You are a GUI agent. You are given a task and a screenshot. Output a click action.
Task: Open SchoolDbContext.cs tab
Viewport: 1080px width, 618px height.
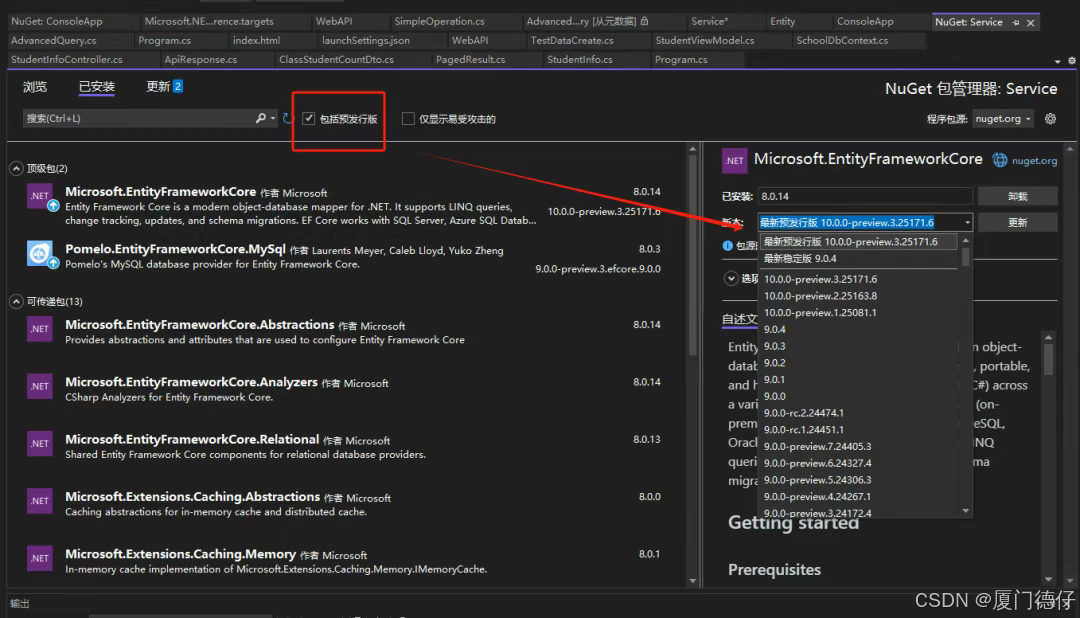coord(842,41)
